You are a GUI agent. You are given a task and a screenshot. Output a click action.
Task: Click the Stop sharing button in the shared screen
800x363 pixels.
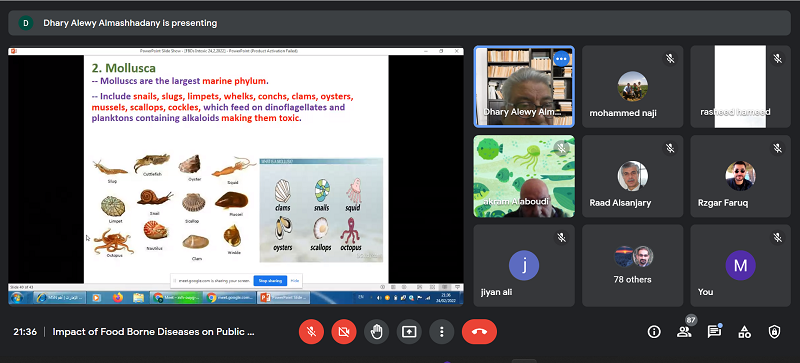[x=270, y=281]
